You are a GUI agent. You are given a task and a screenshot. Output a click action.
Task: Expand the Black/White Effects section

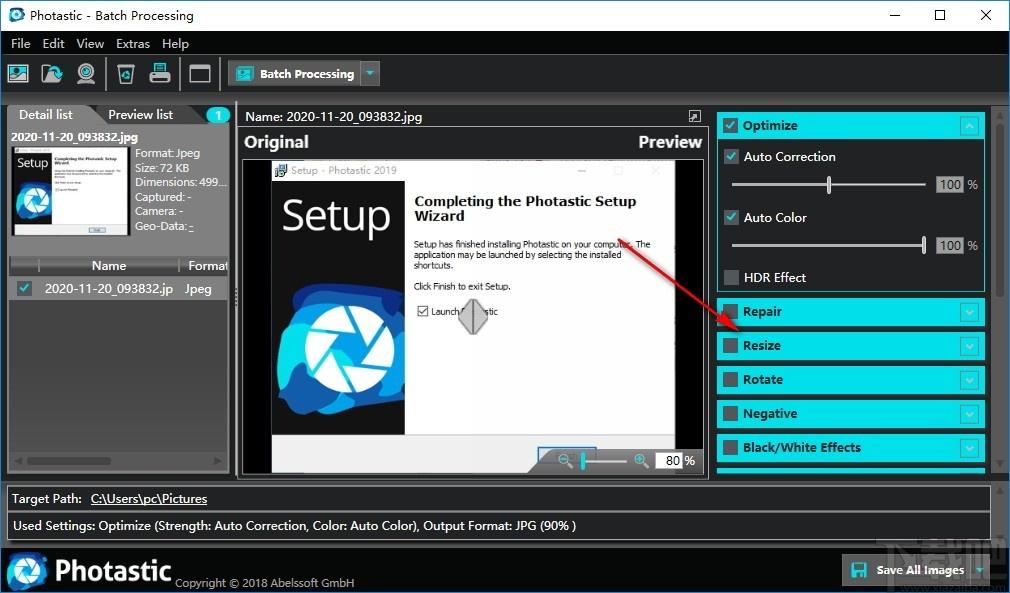coord(969,448)
